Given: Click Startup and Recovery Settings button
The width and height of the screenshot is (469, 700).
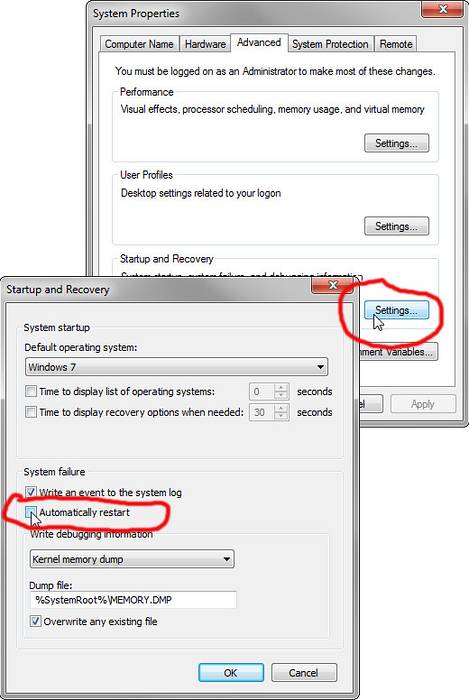Looking at the screenshot, I should pyautogui.click(x=396, y=310).
